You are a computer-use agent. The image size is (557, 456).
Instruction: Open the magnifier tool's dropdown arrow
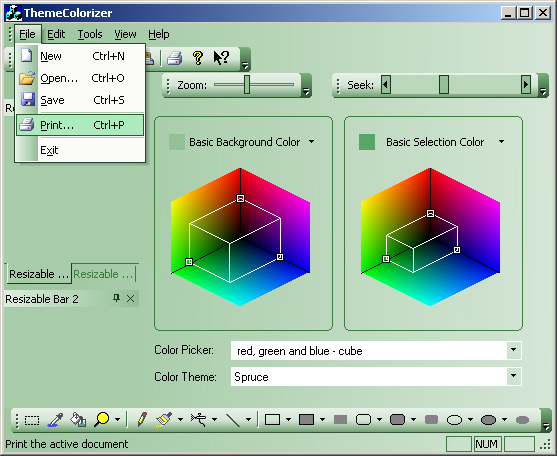117,419
